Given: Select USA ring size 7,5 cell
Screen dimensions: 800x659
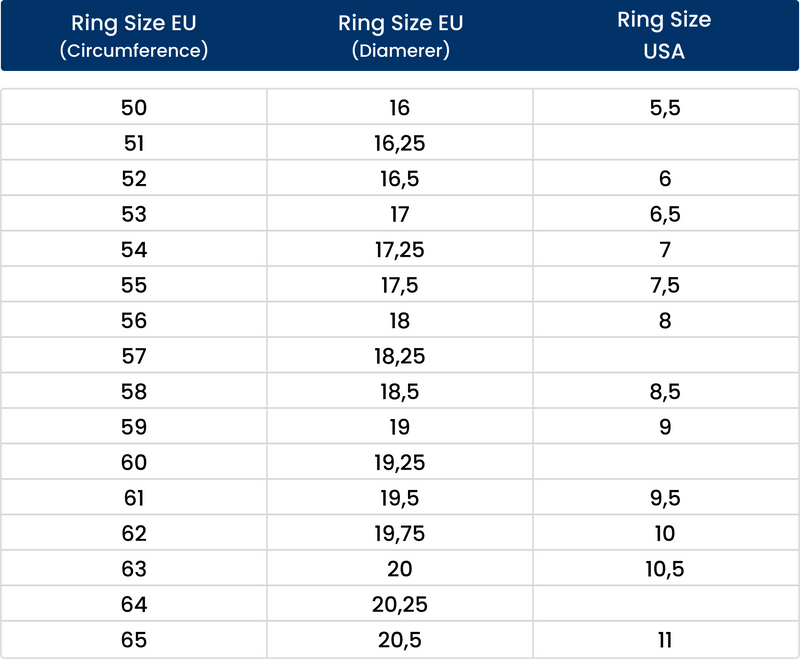Looking at the screenshot, I should [x=665, y=286].
